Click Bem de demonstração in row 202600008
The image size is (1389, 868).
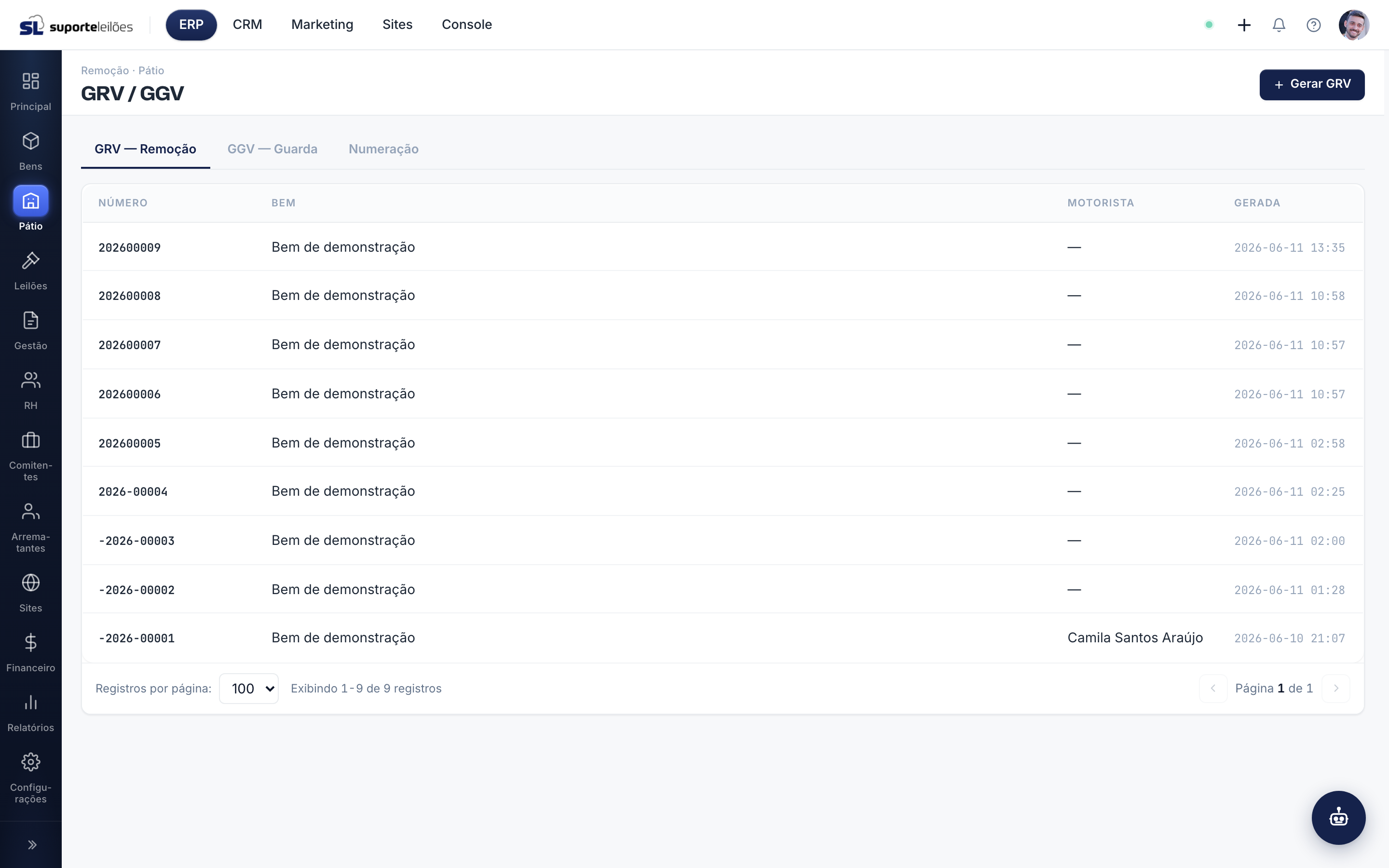point(343,296)
